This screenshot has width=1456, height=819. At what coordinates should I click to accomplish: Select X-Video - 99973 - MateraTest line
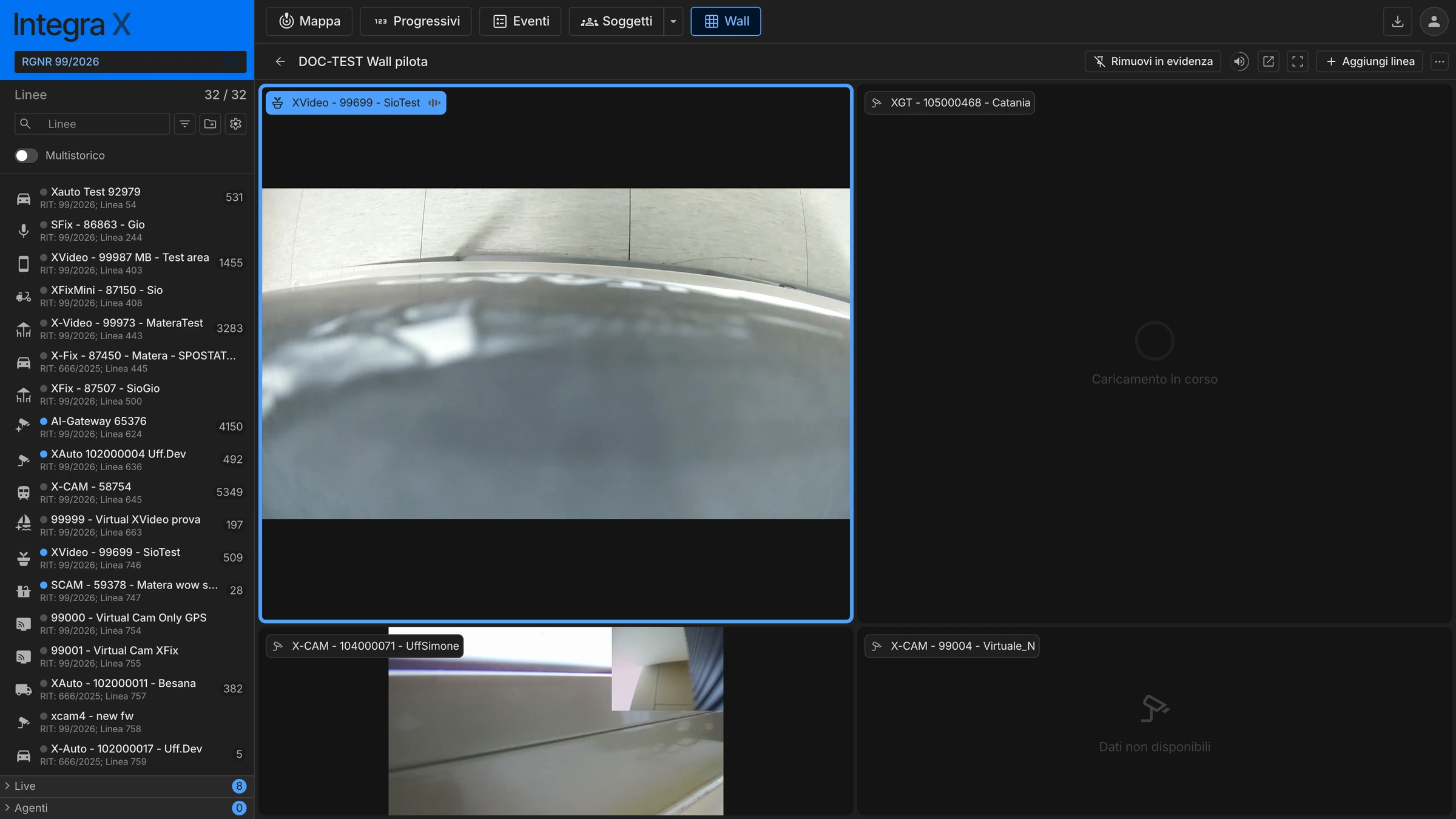127,329
